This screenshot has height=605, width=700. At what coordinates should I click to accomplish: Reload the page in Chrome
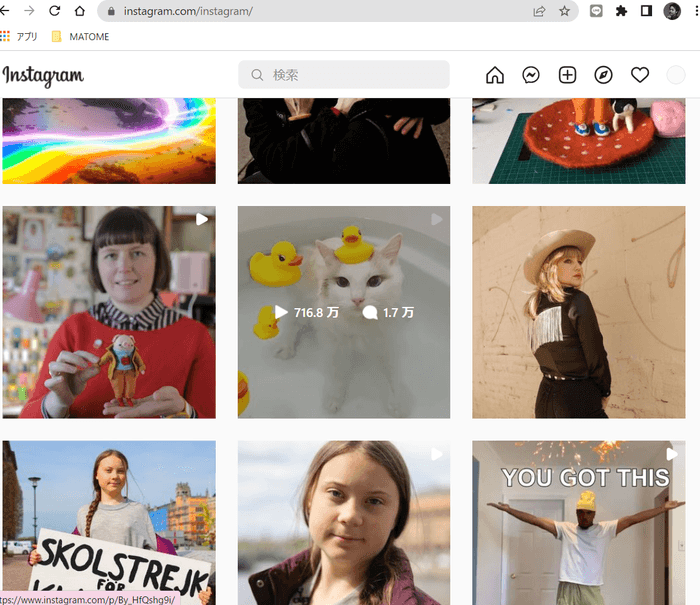click(54, 12)
